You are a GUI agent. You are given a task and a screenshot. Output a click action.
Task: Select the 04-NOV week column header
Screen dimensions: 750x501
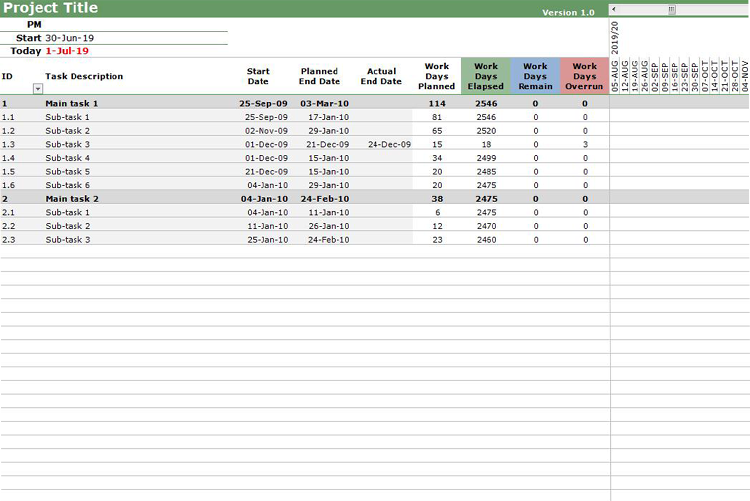(744, 75)
